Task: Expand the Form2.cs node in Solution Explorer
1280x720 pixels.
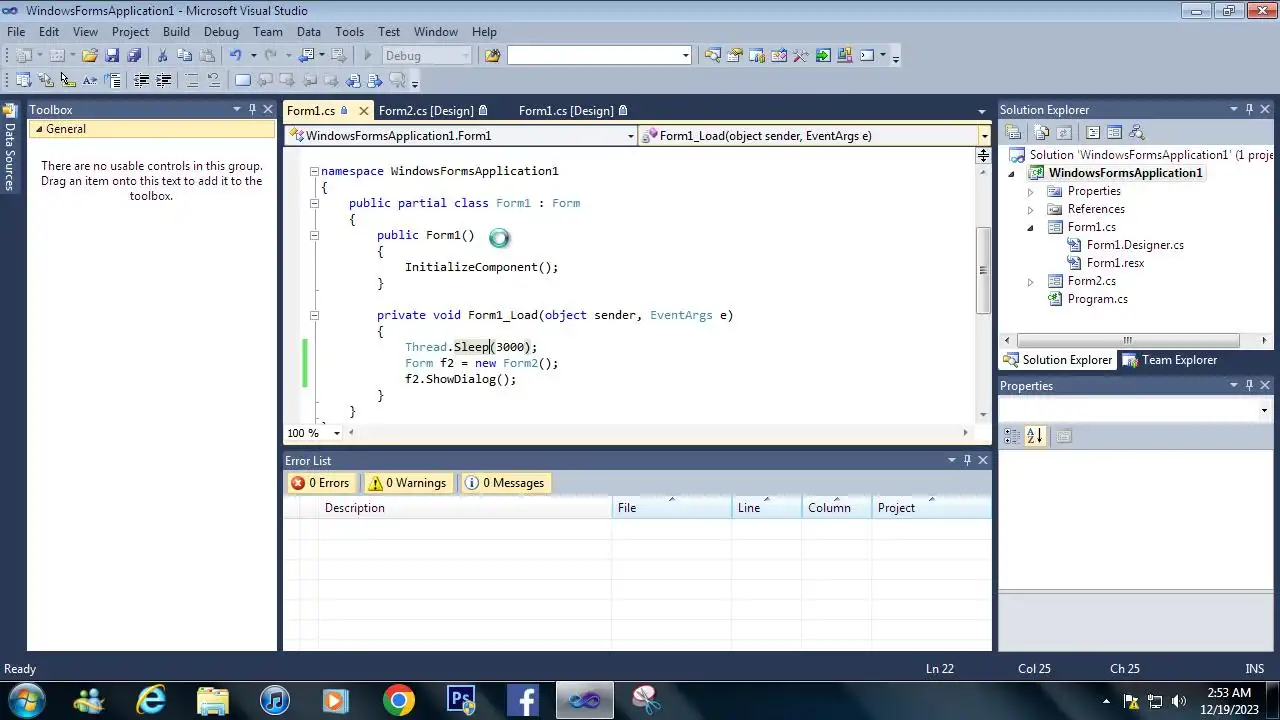Action: coord(1030,281)
